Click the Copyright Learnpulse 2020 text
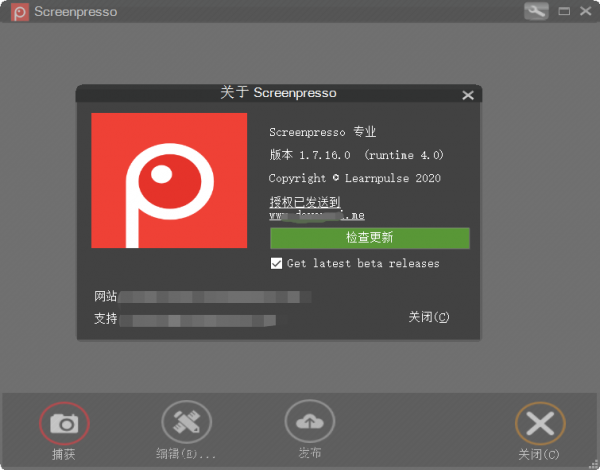The image size is (600, 470). click(x=355, y=178)
